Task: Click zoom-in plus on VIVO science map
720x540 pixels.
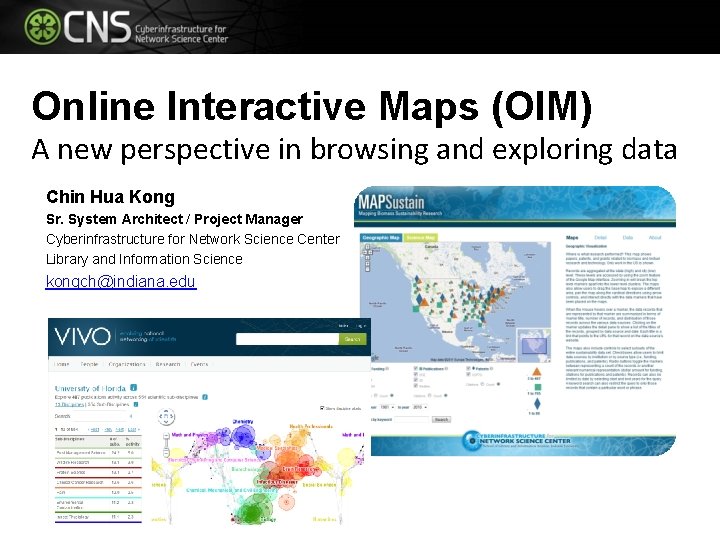Action: [166, 436]
